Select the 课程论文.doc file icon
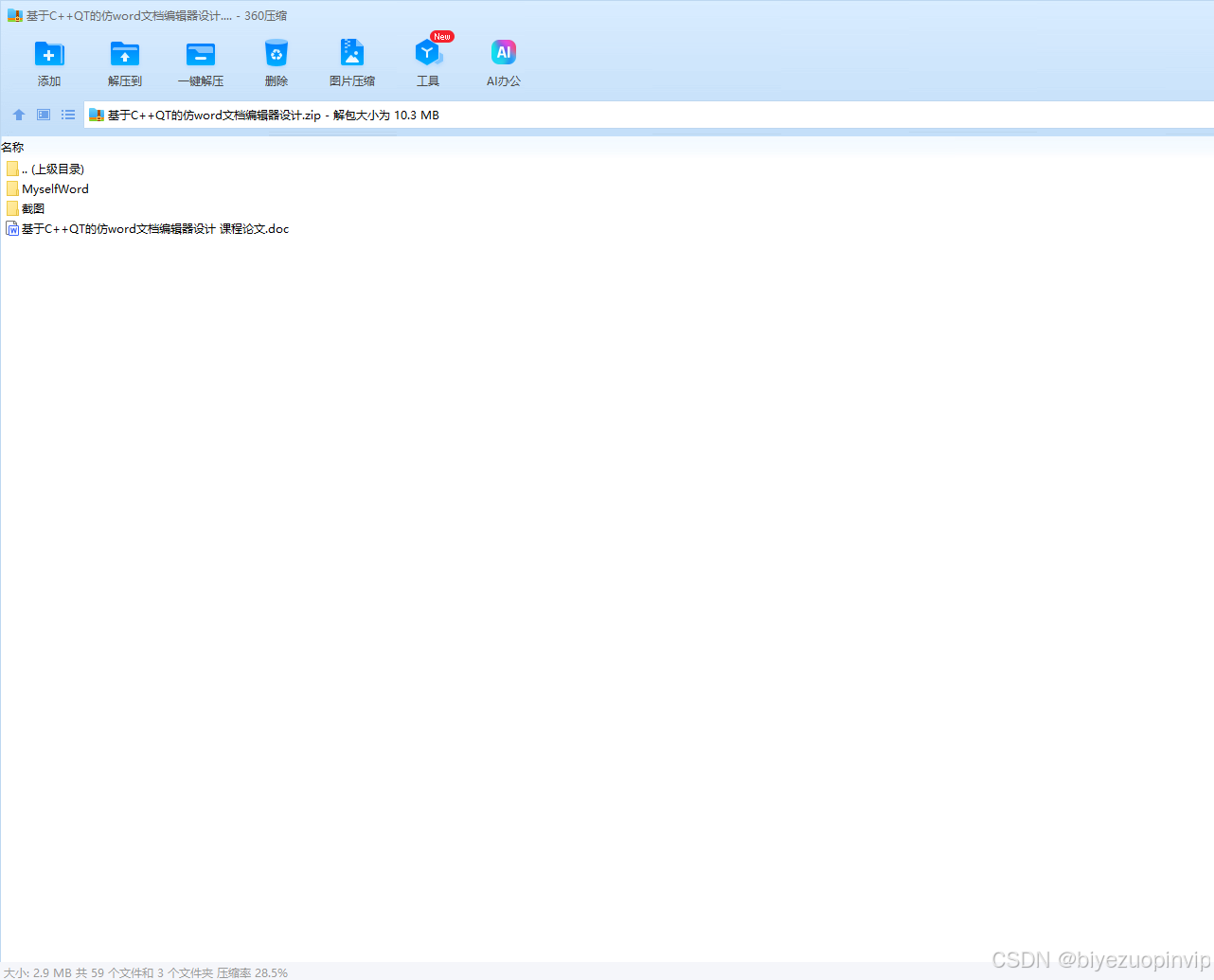The width and height of the screenshot is (1214, 980). pos(12,228)
